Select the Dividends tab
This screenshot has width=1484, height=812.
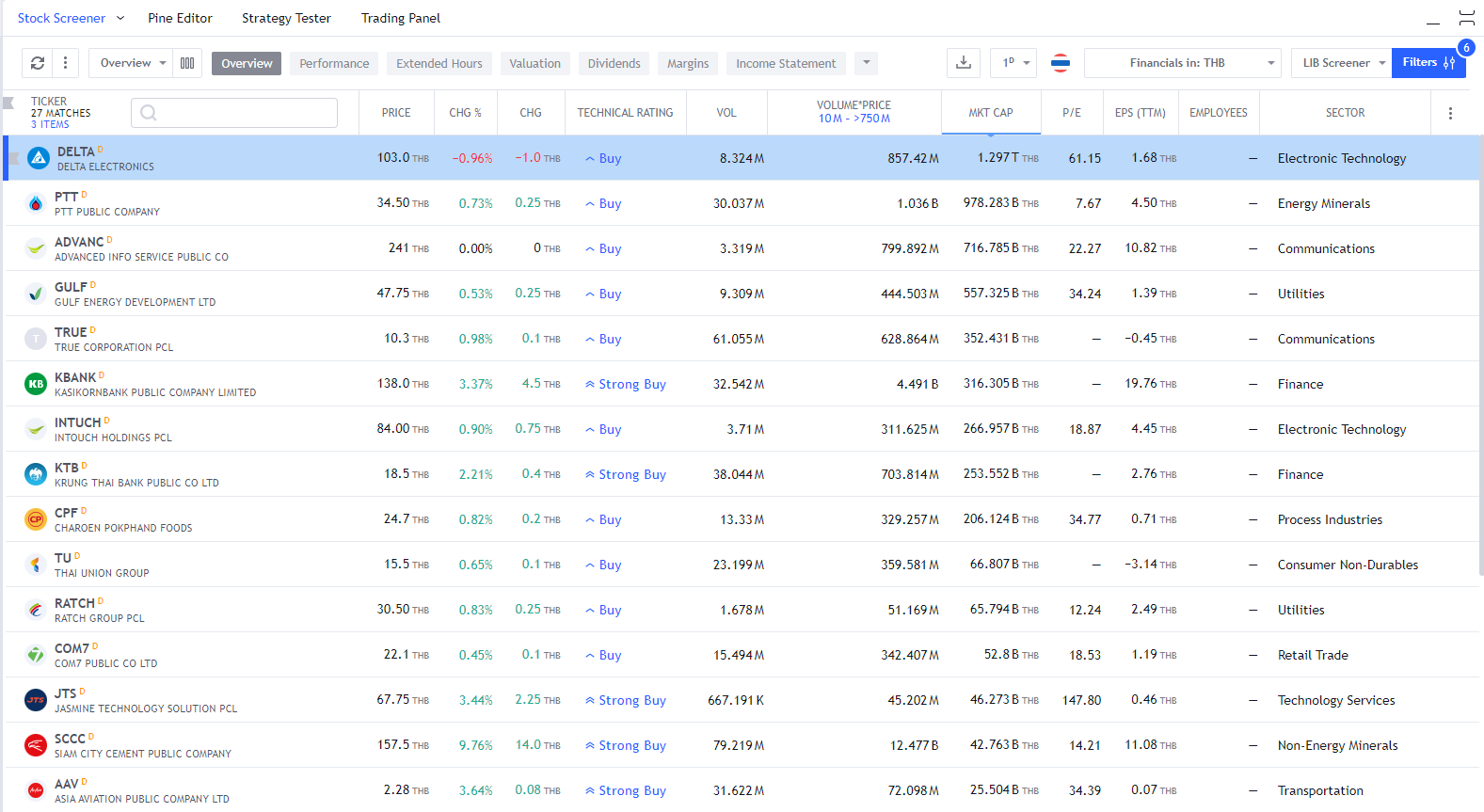click(x=614, y=63)
